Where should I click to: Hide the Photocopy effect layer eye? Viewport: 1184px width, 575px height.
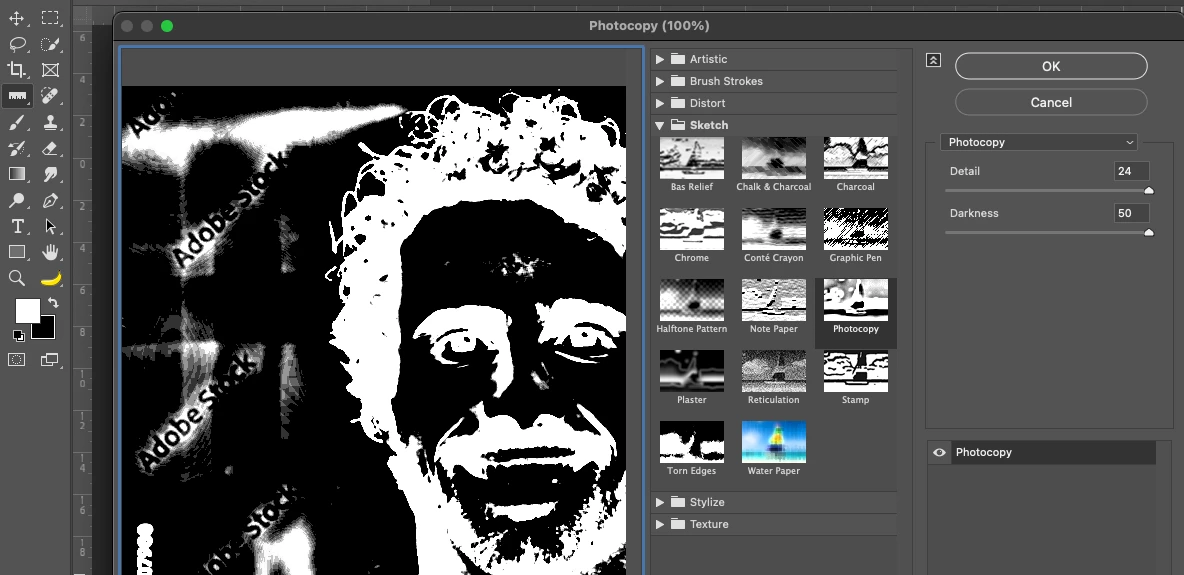939,452
